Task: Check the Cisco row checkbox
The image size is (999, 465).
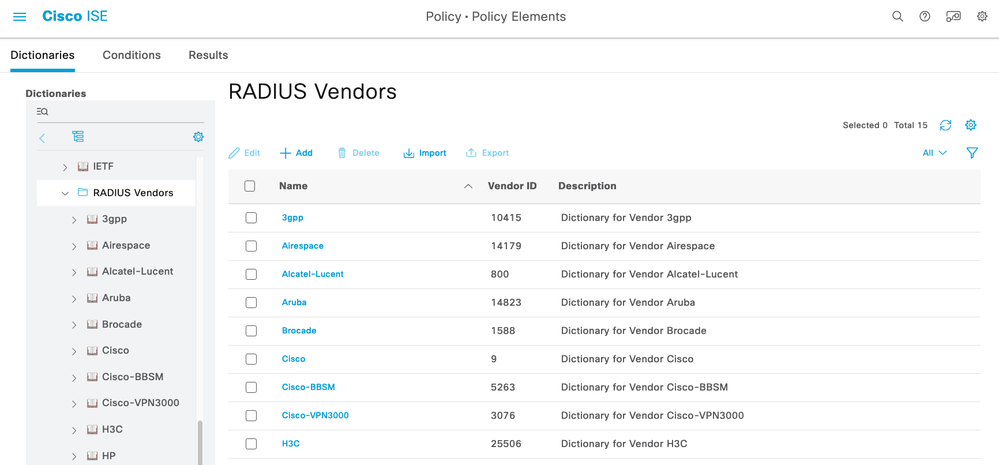Action: pos(251,359)
